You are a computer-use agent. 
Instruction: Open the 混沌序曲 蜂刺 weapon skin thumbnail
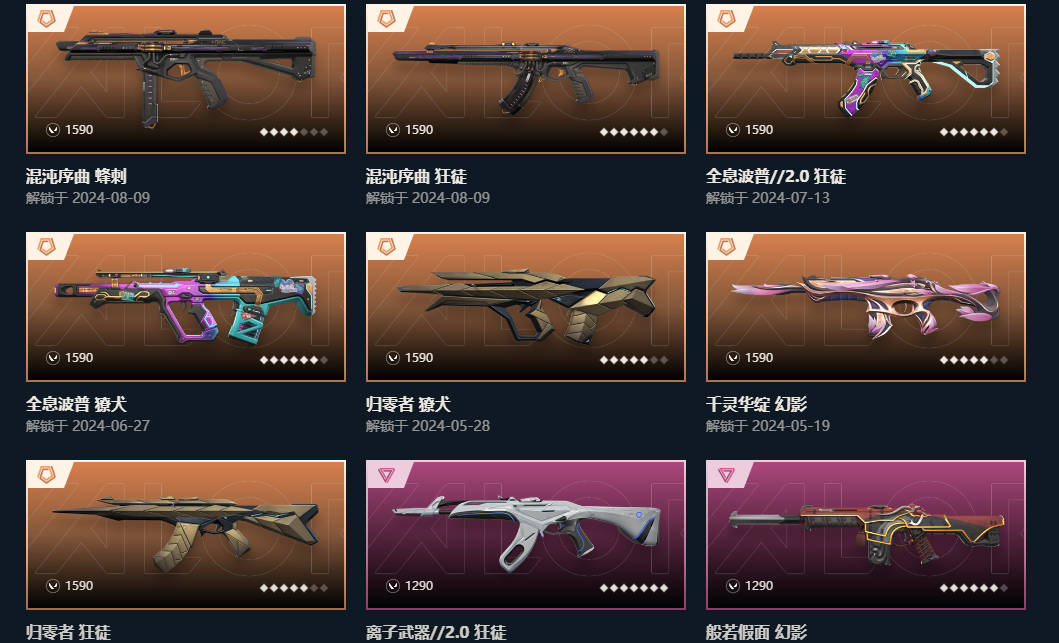186,79
